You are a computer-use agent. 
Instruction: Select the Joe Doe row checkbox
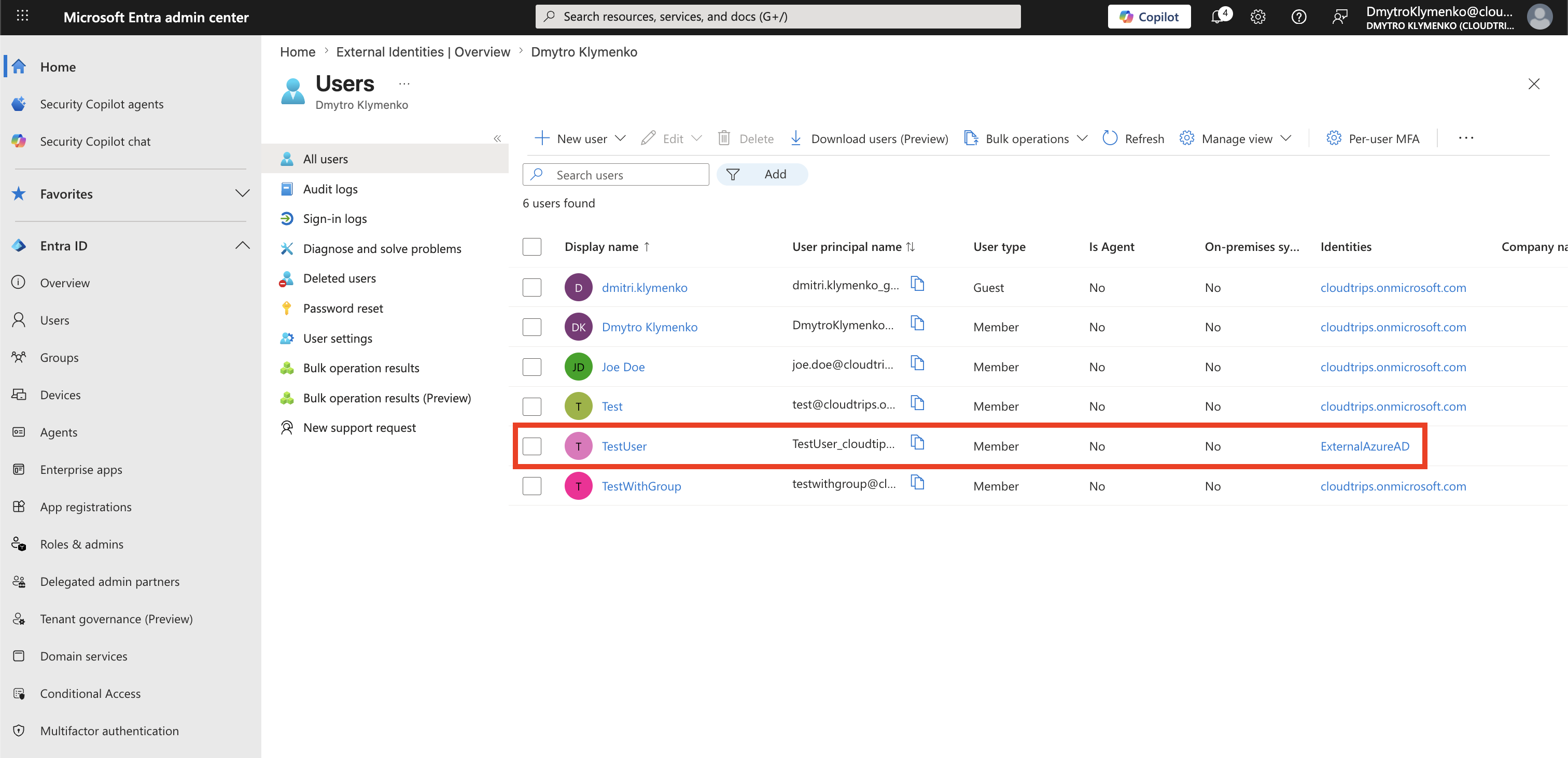tap(532, 367)
